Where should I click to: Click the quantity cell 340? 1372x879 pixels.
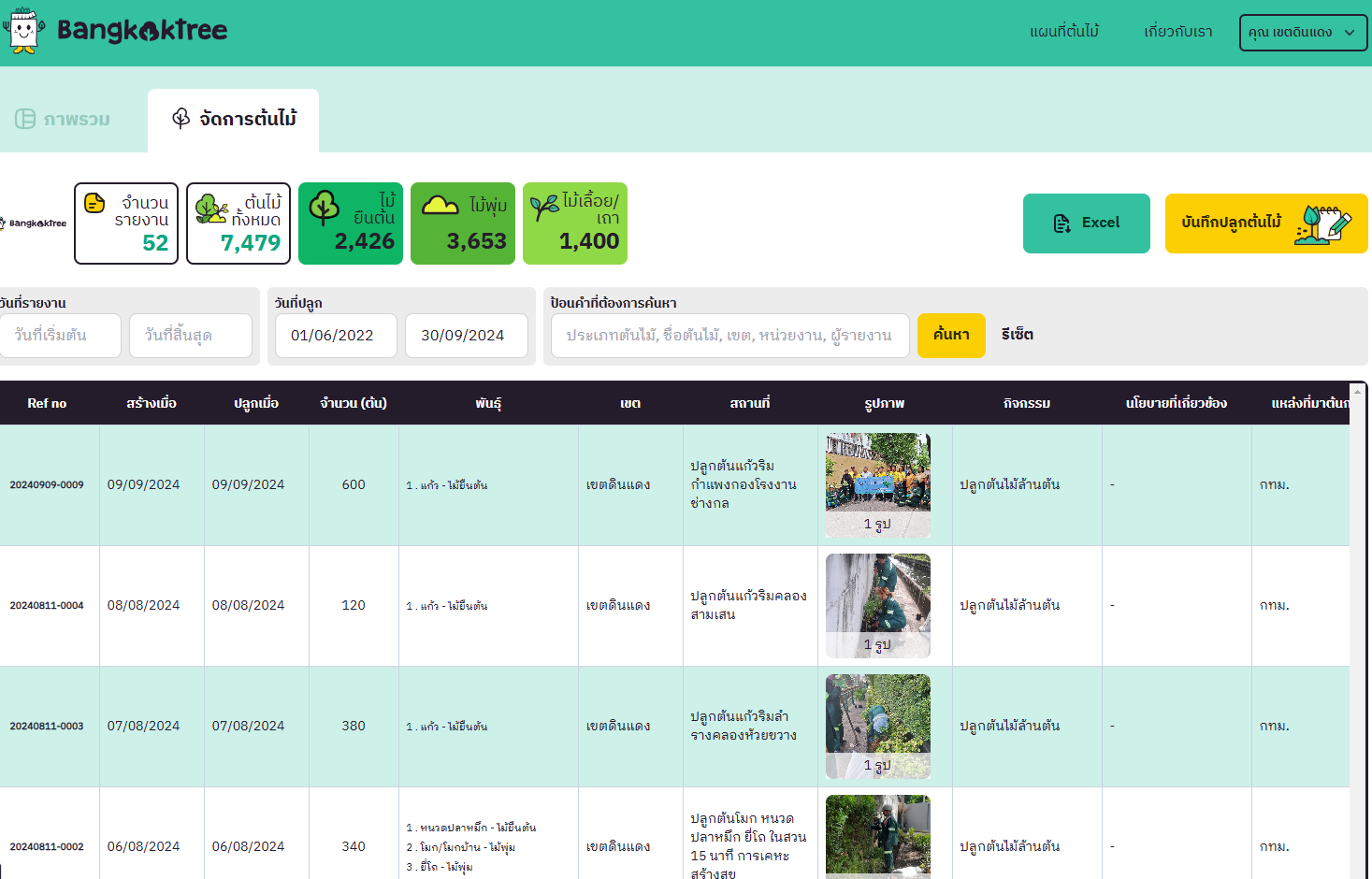pyautogui.click(x=354, y=847)
